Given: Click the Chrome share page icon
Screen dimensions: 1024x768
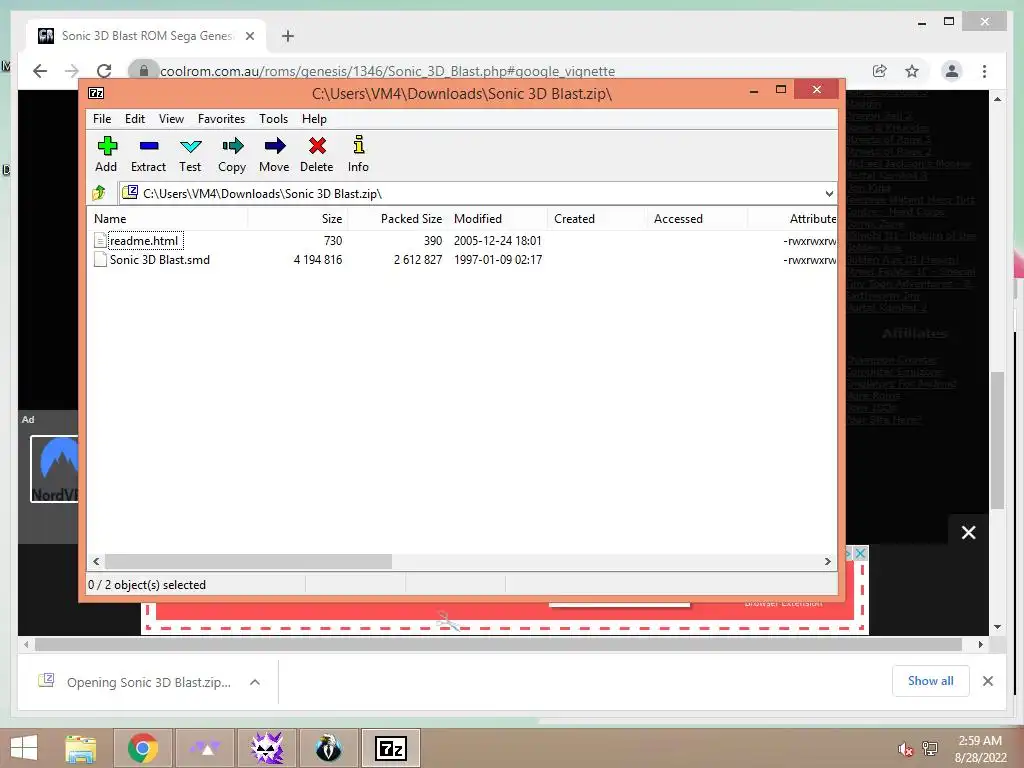Looking at the screenshot, I should coord(880,71).
